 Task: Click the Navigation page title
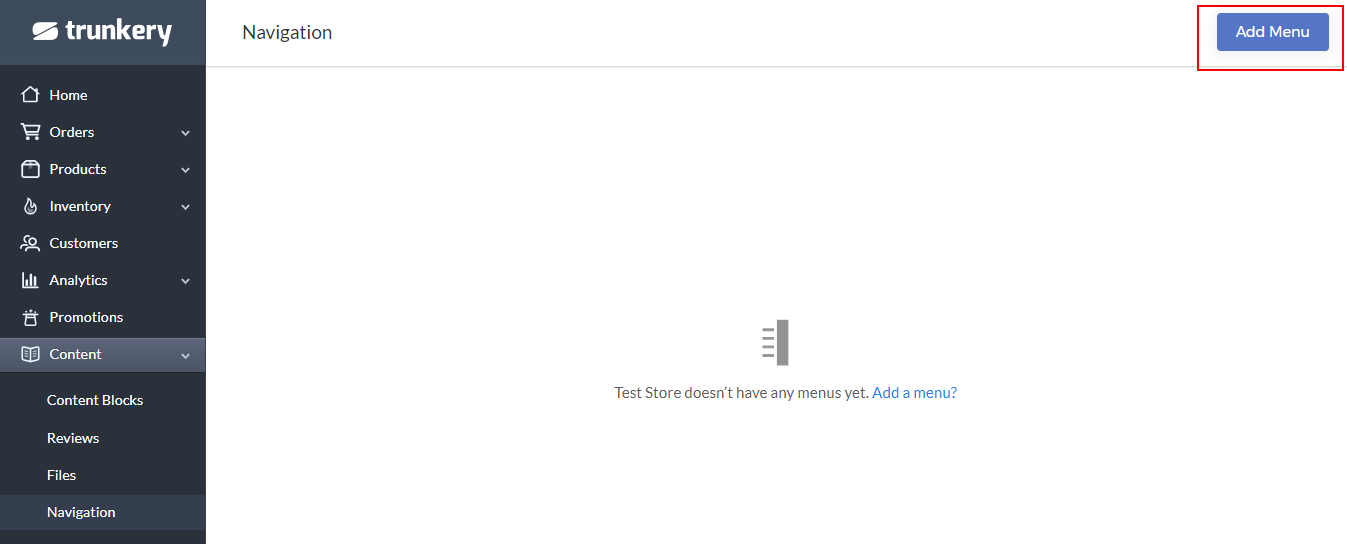287,32
